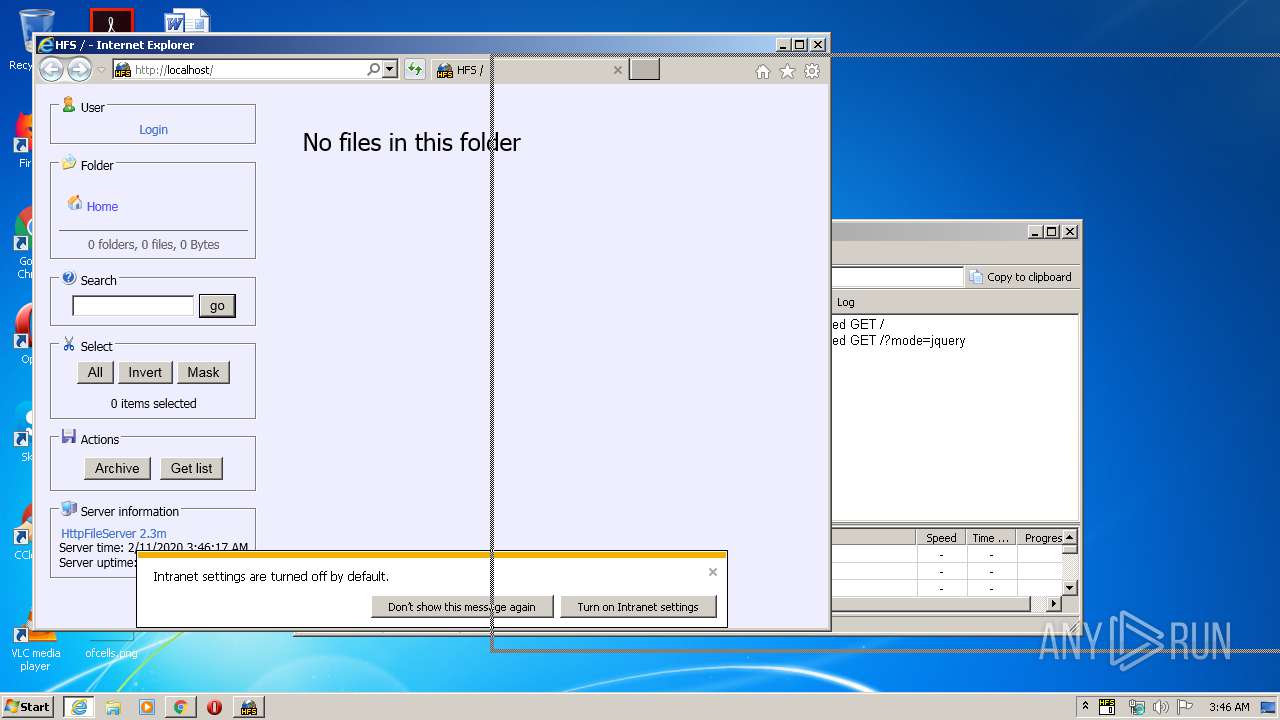Viewport: 1280px width, 720px height.
Task: Click Copy to clipboard in the HFS window
Action: [1020, 277]
